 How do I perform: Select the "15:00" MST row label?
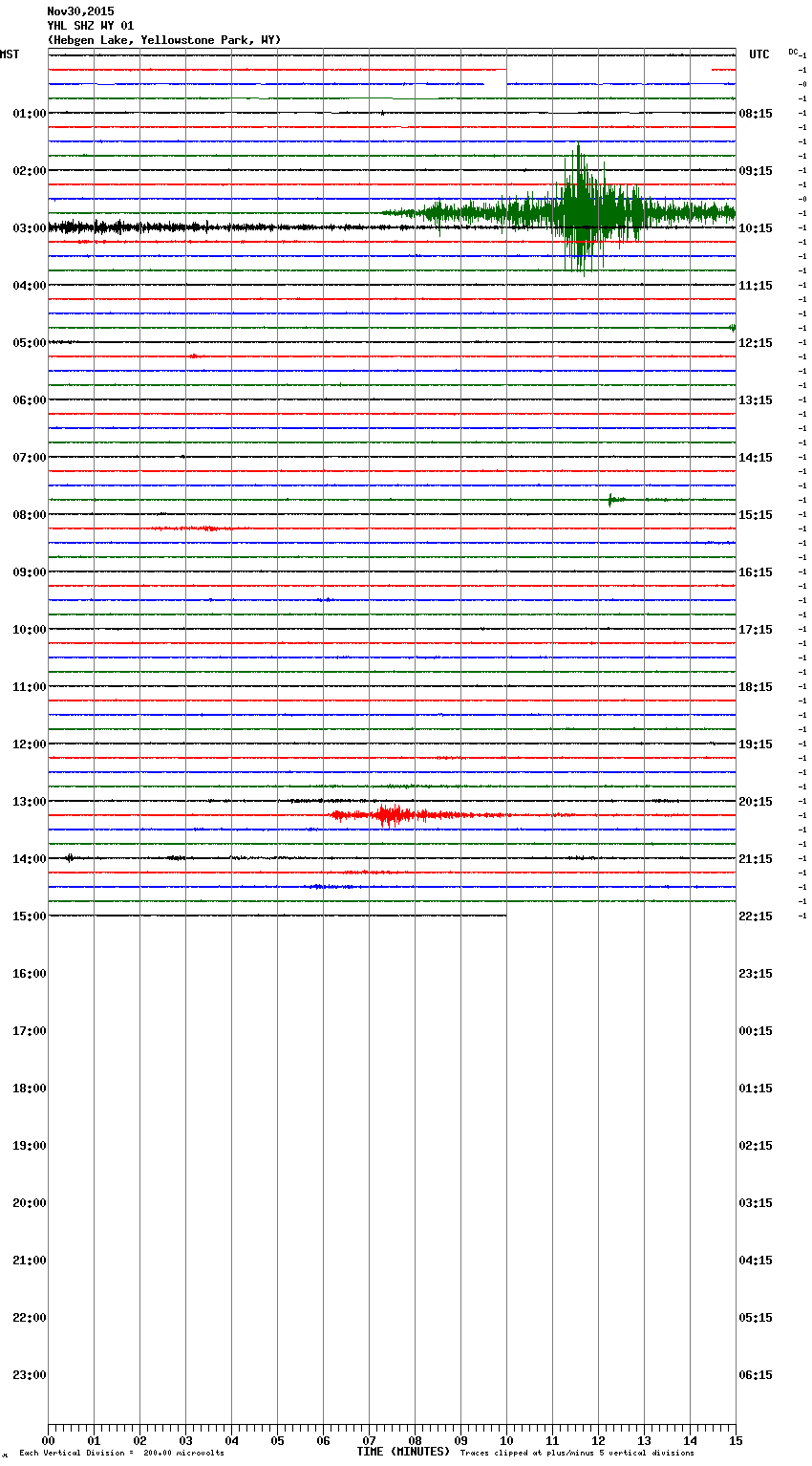(30, 916)
